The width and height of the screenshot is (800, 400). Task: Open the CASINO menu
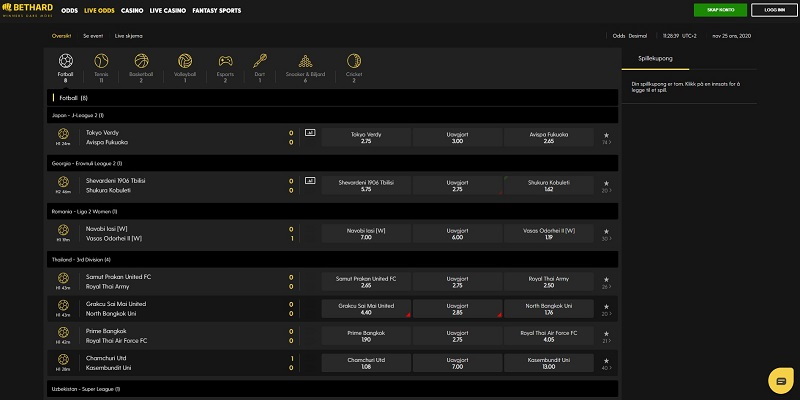coord(132,11)
